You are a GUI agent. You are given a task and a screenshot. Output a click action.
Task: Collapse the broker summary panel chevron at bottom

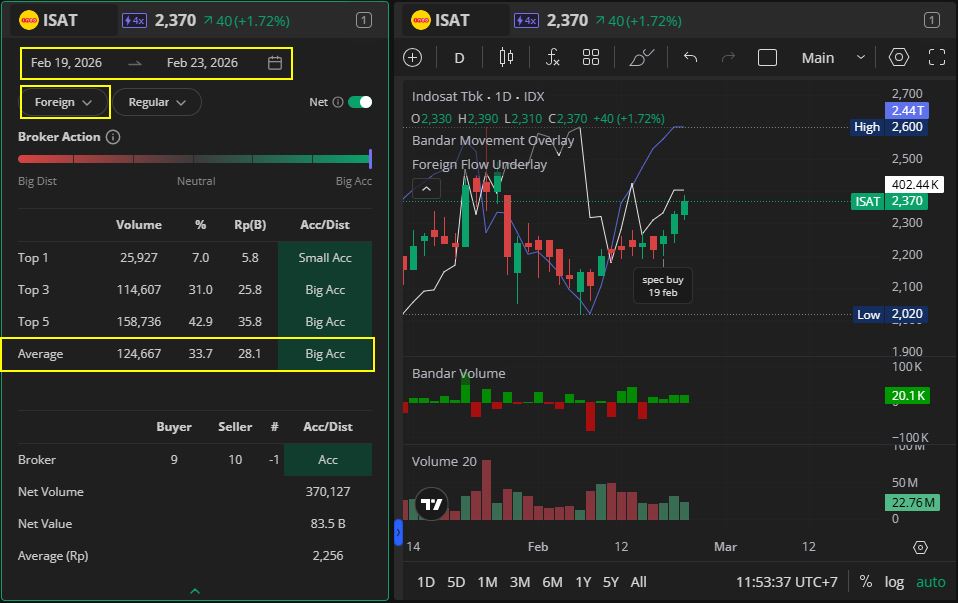click(195, 591)
